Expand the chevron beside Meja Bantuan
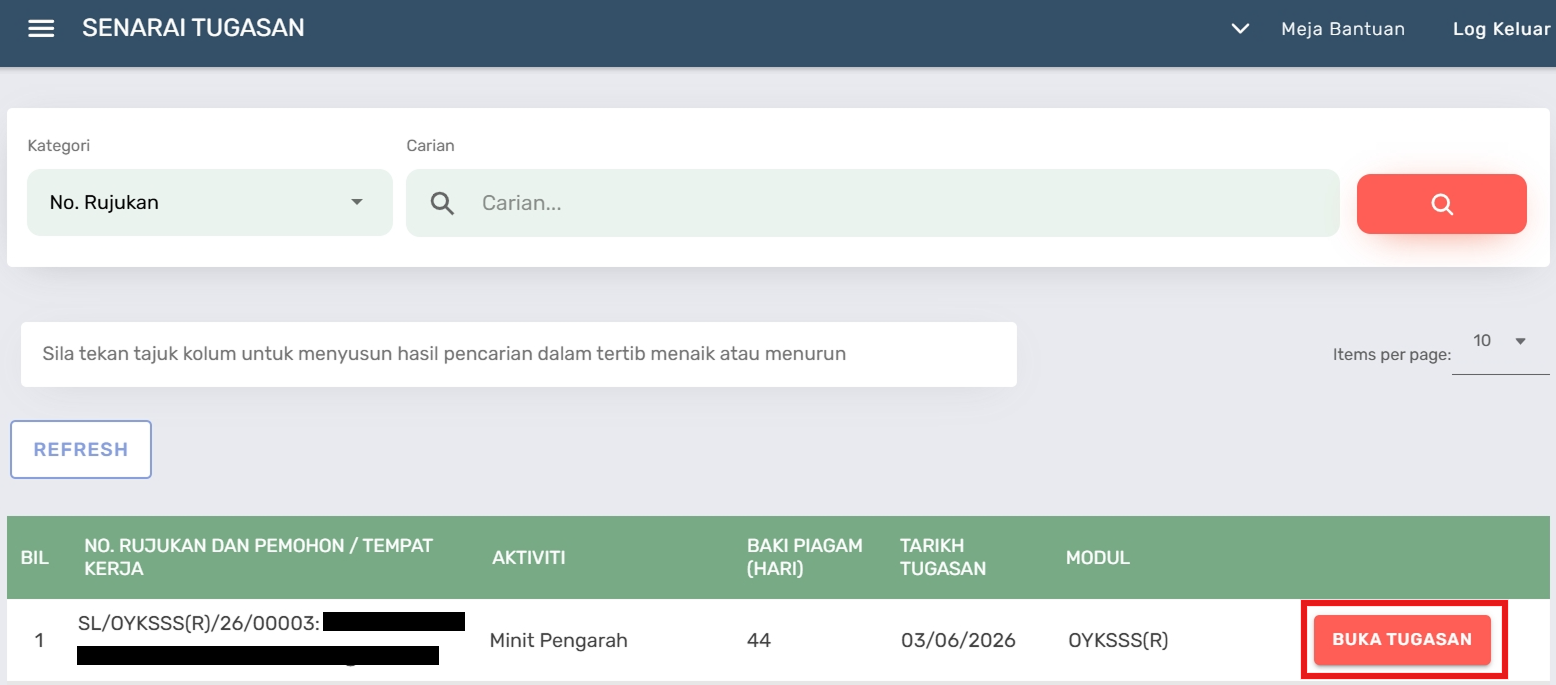1556x685 pixels. pyautogui.click(x=1240, y=29)
